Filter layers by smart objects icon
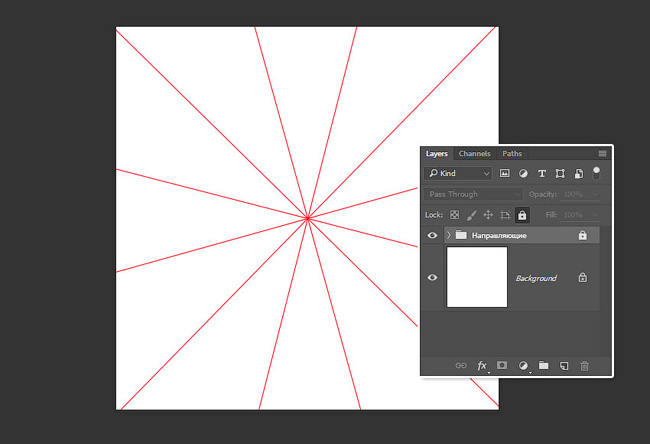The width and height of the screenshot is (650, 444). (579, 173)
